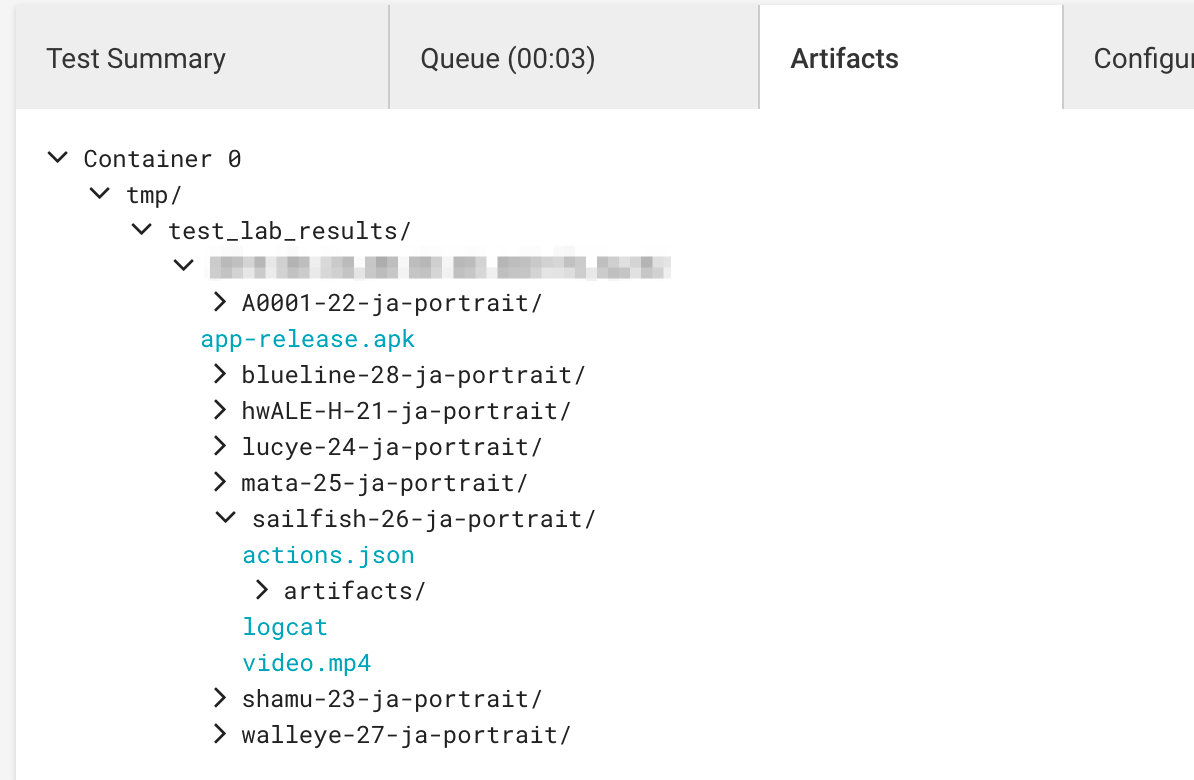
Task: Collapse the Container 0 tree node
Action: pyautogui.click(x=57, y=157)
